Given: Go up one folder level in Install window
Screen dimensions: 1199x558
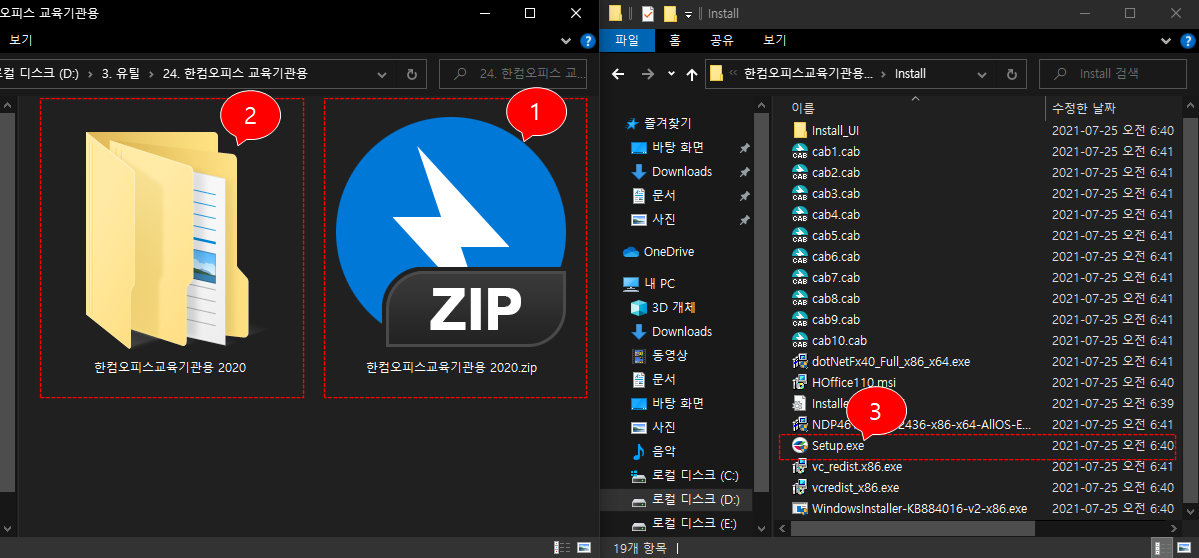Looking at the screenshot, I should (x=692, y=74).
